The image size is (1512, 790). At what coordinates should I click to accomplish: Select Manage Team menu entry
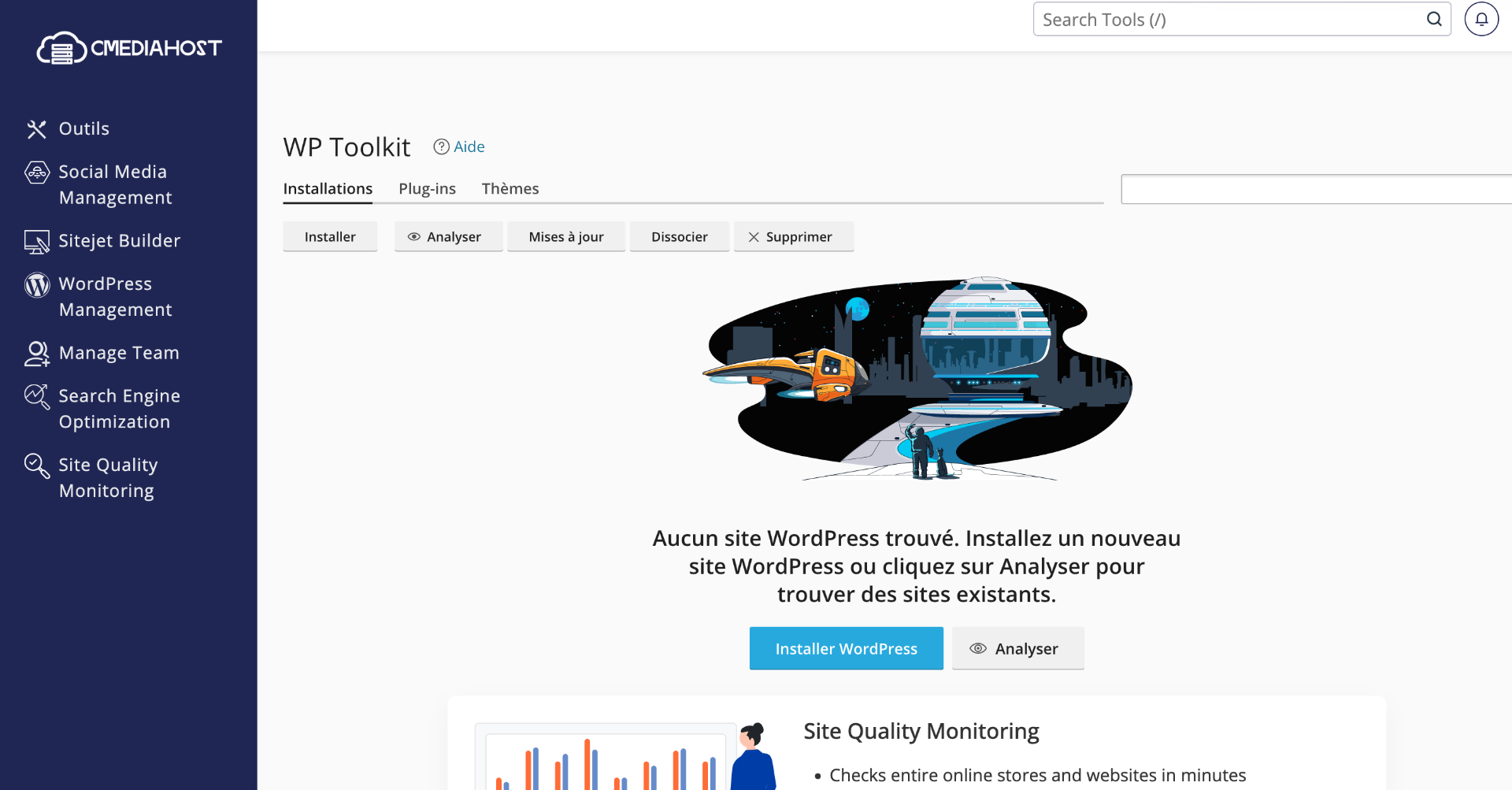(x=119, y=352)
